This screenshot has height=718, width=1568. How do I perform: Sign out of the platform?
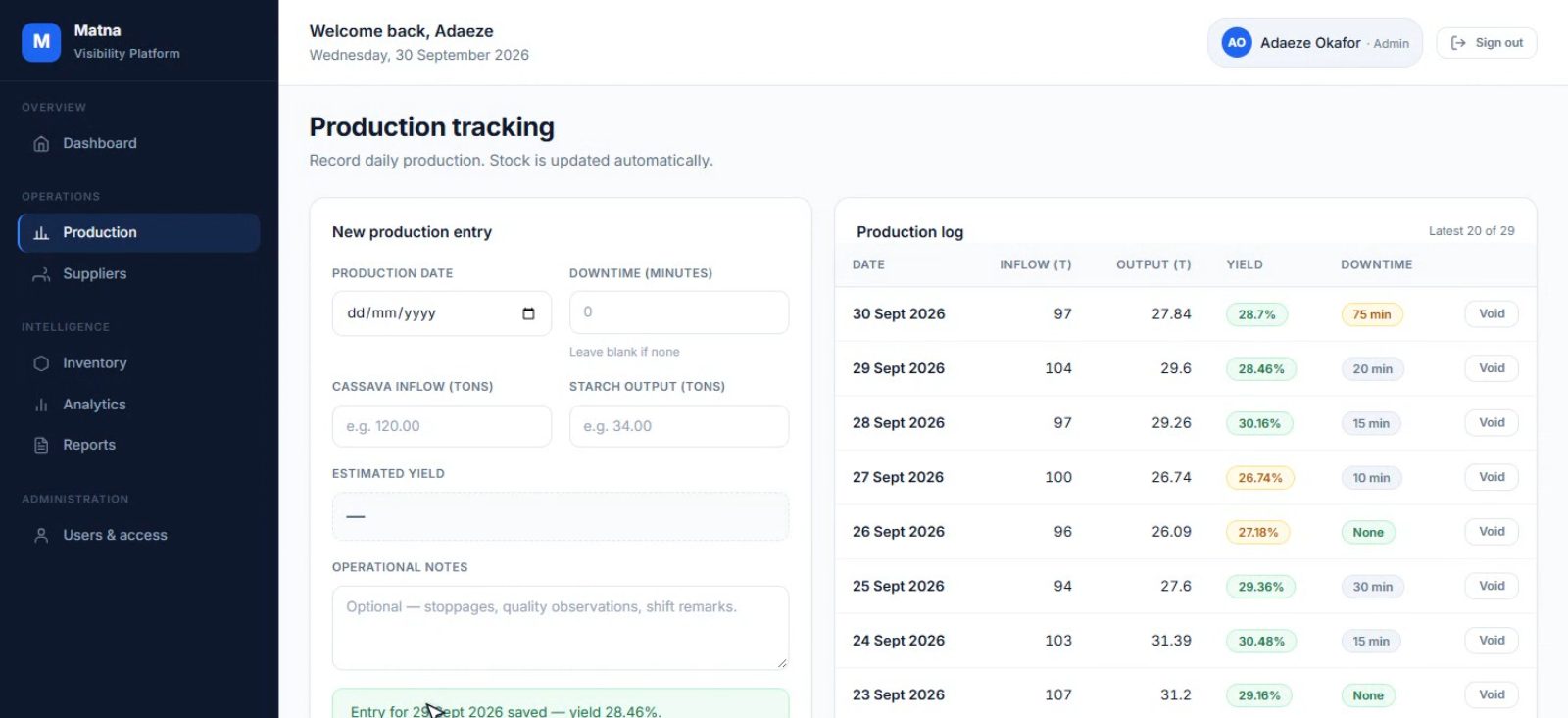point(1487,43)
